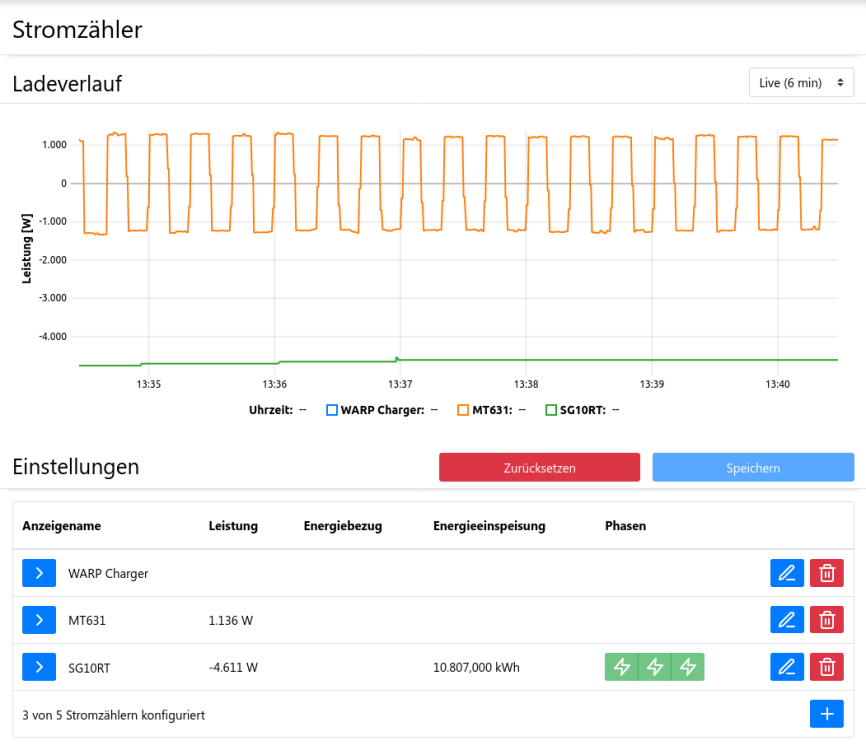This screenshot has height=750, width=866.
Task: Toggle MT631 series in chart legend
Action: click(x=486, y=410)
